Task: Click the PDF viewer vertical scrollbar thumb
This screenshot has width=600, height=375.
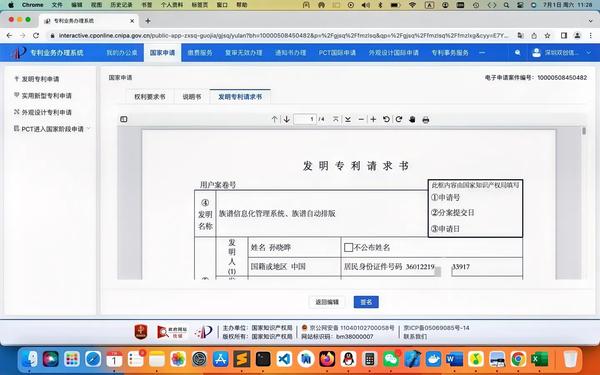Action: (584, 131)
